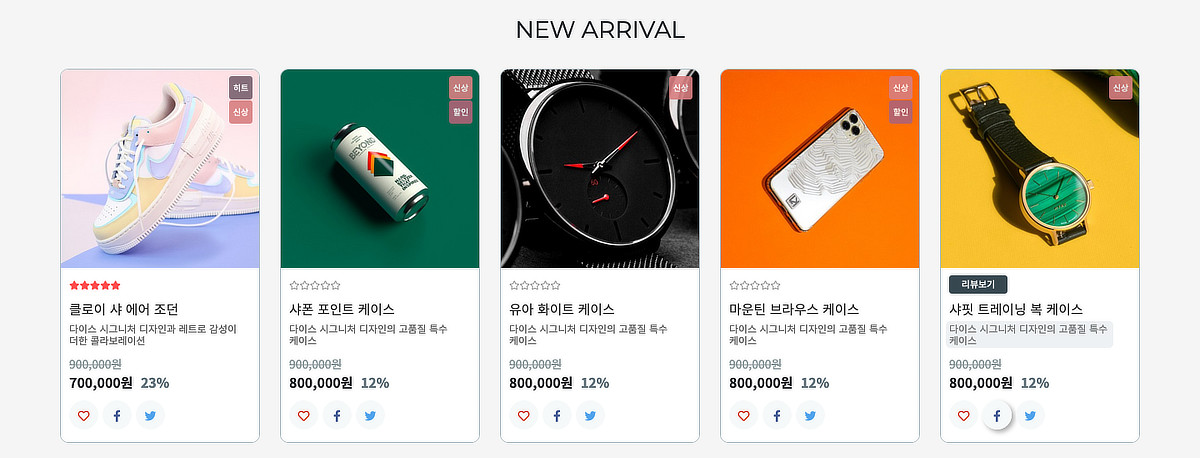1200x458 pixels.
Task: Click the phone case image on orange
Action: (820, 168)
